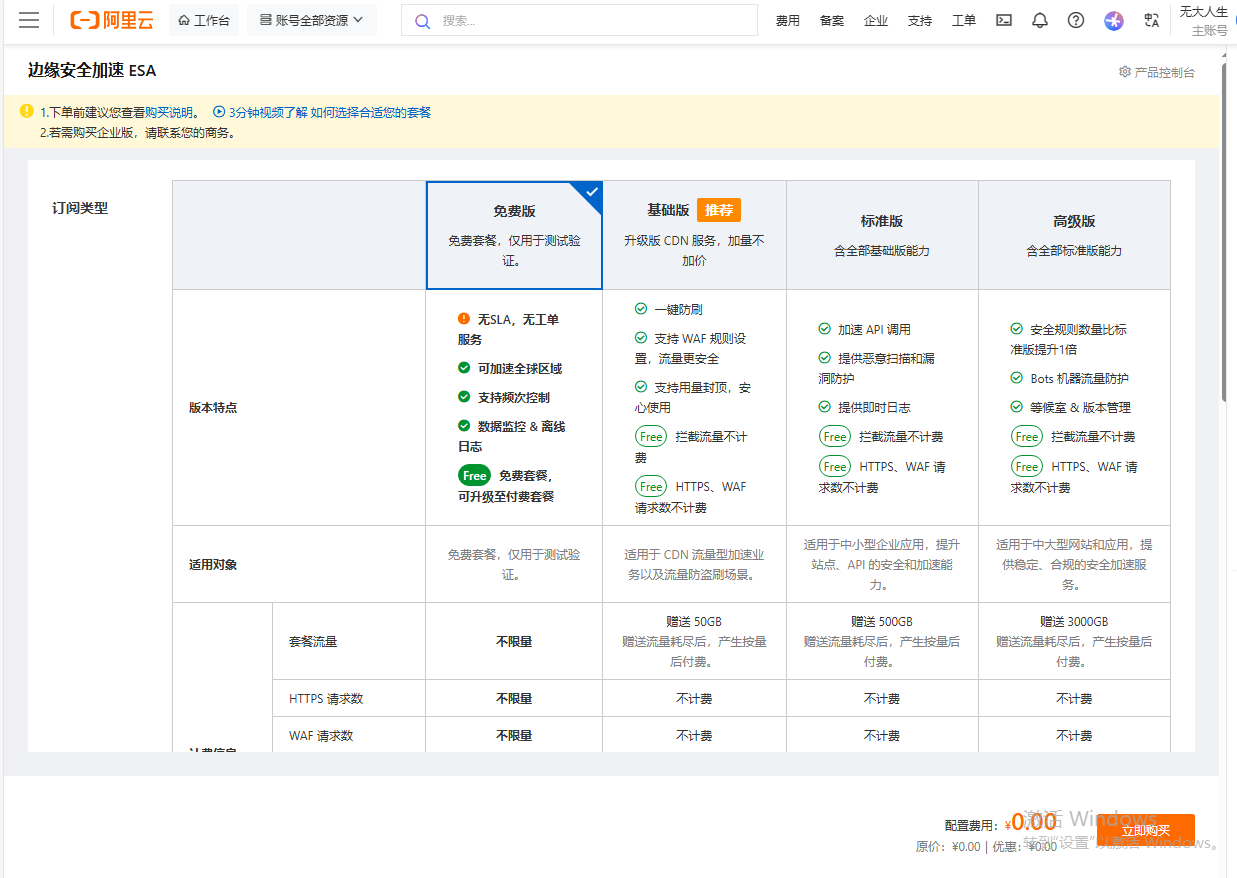Open the 购买说明 link
Screen dimensions: 1237x878
[x=172, y=113]
